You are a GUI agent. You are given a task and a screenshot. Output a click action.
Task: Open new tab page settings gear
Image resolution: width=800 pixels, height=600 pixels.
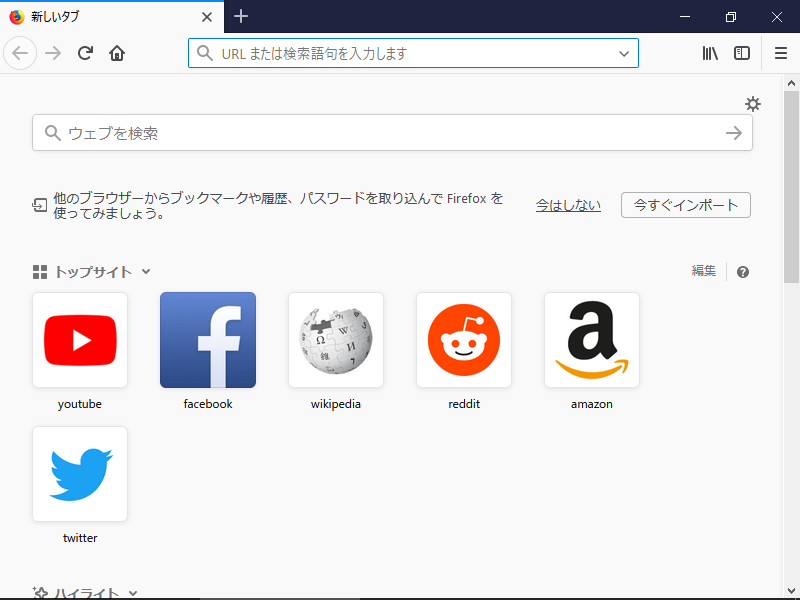[753, 104]
